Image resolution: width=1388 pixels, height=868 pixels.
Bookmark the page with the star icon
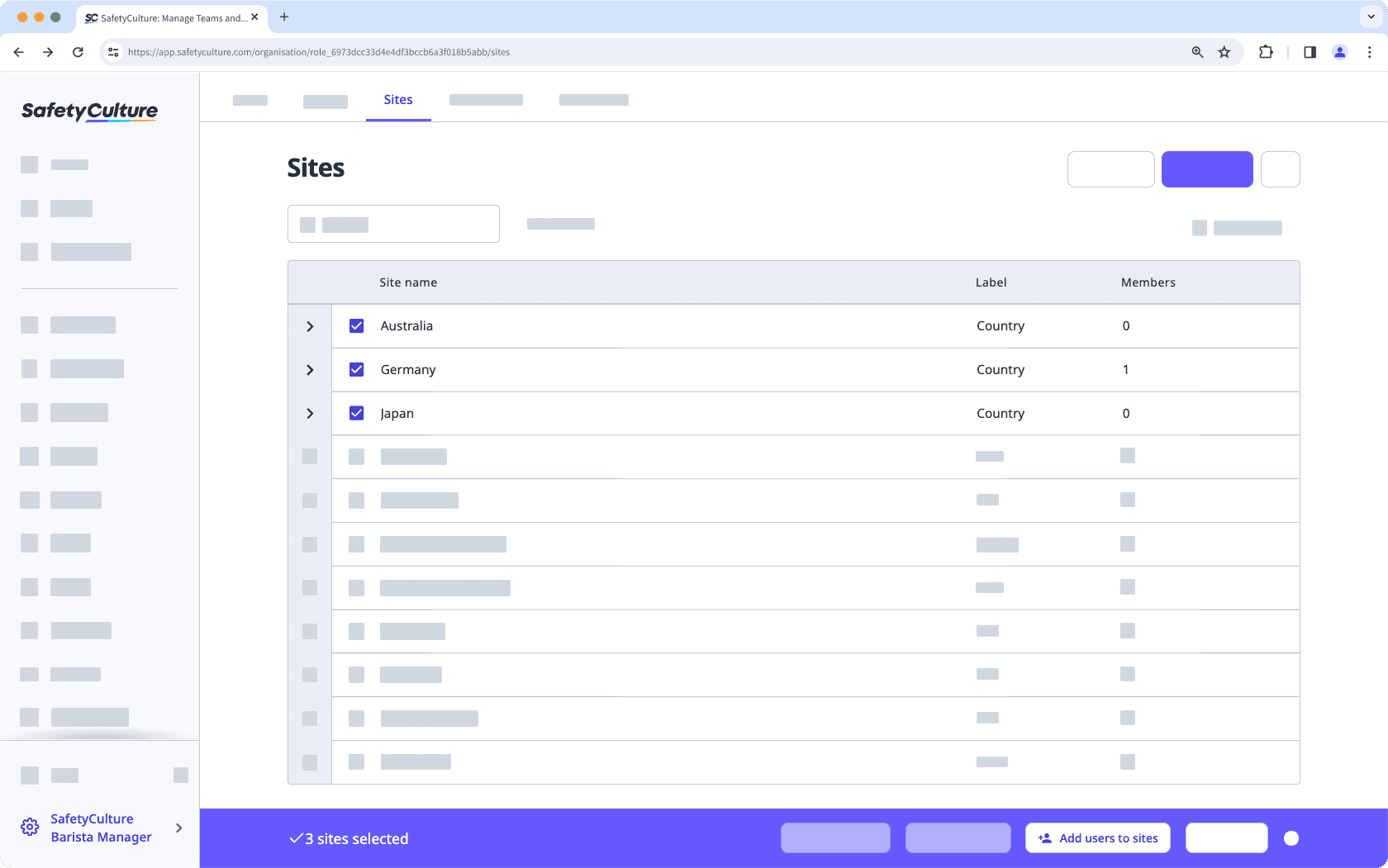(x=1224, y=51)
